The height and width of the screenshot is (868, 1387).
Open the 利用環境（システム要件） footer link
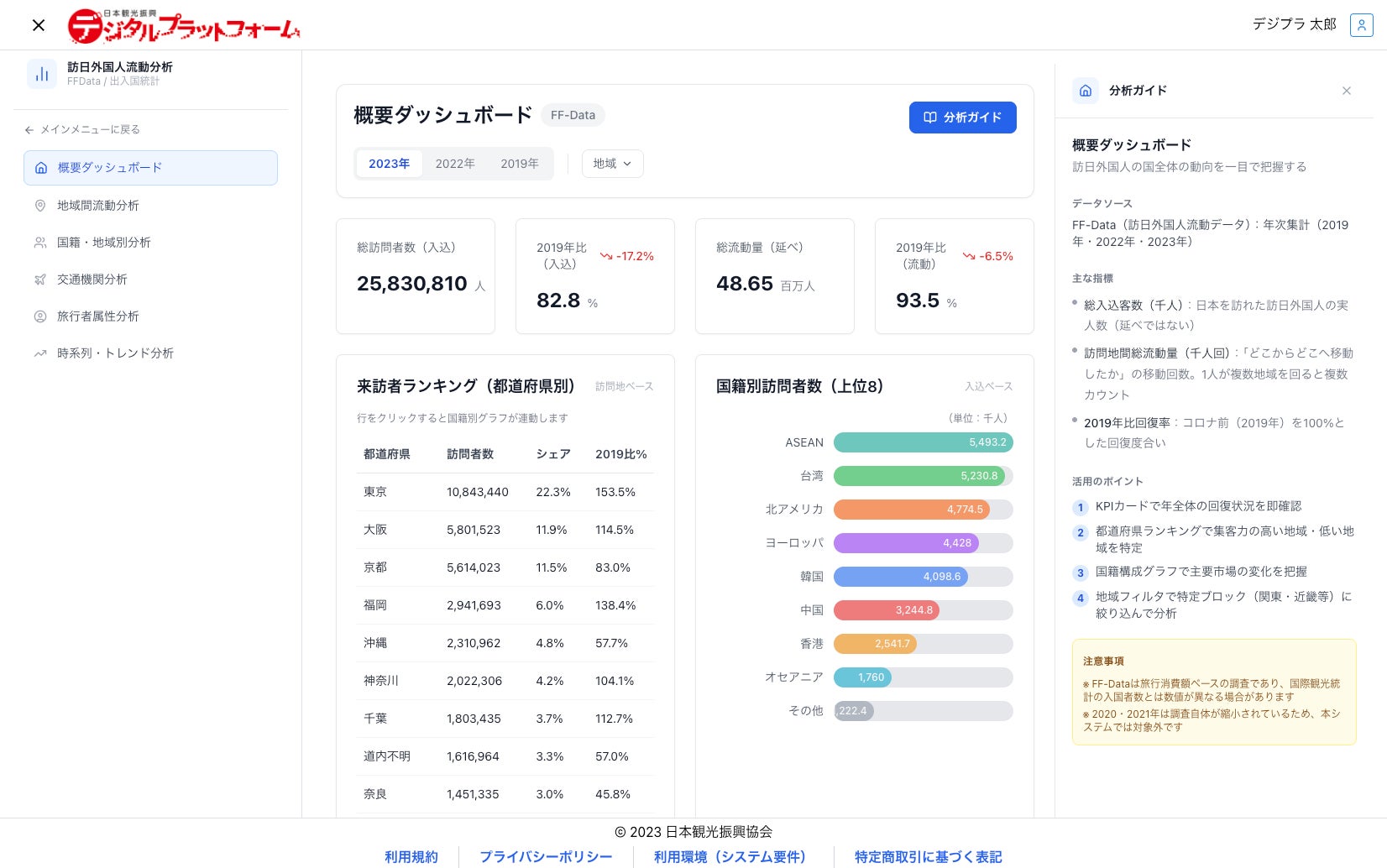730,856
